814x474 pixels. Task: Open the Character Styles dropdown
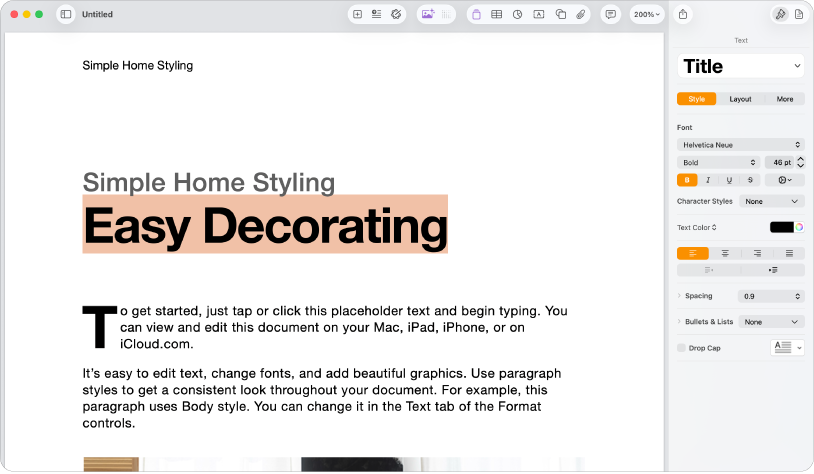[772, 201]
